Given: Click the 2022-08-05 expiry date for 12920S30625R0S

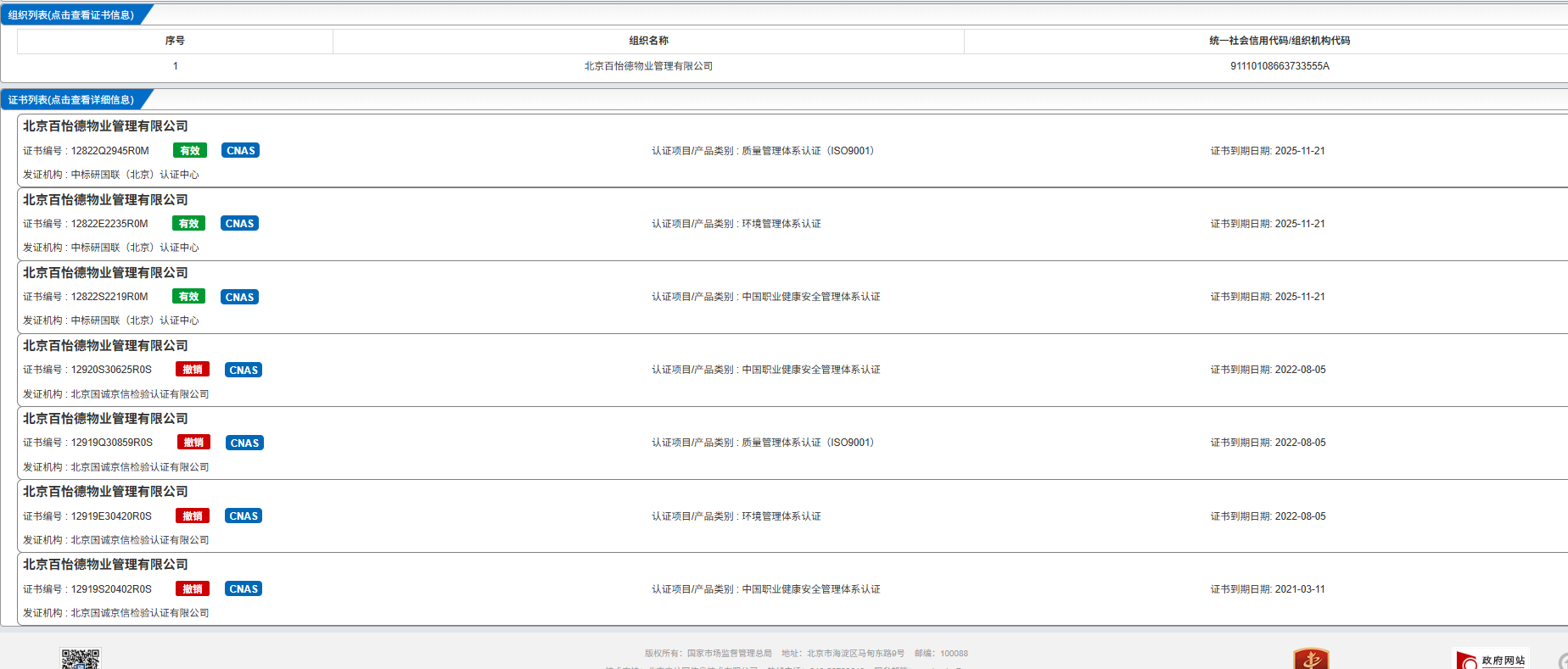Looking at the screenshot, I should (1300, 370).
